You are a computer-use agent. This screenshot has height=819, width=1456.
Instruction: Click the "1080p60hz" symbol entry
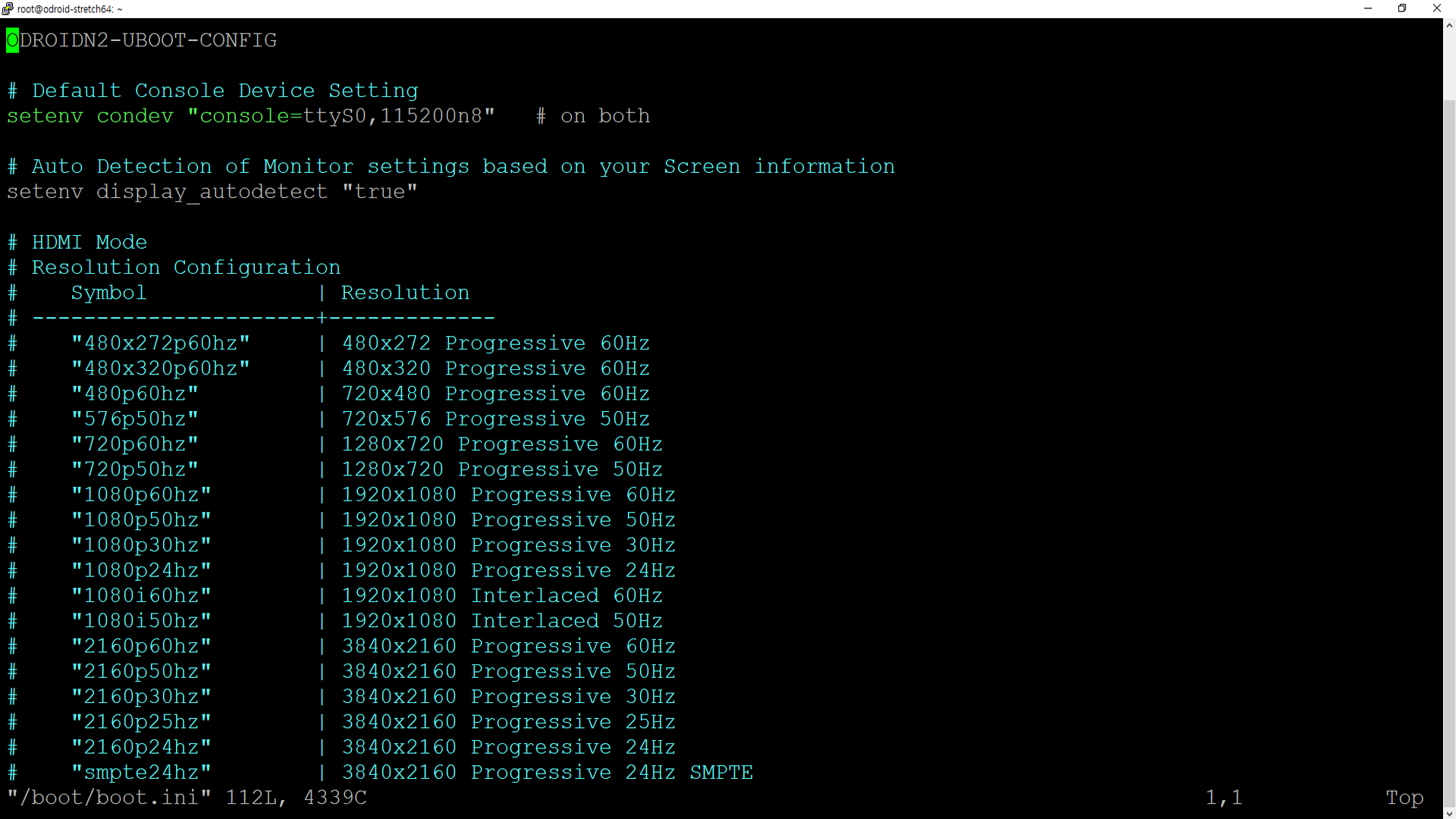[x=141, y=495]
